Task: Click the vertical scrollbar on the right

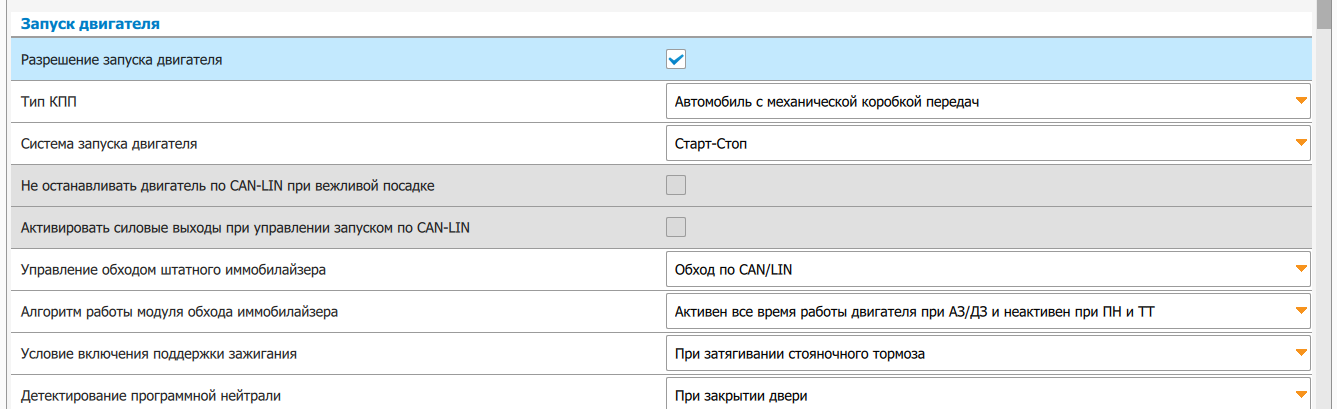Action: [1327, 200]
